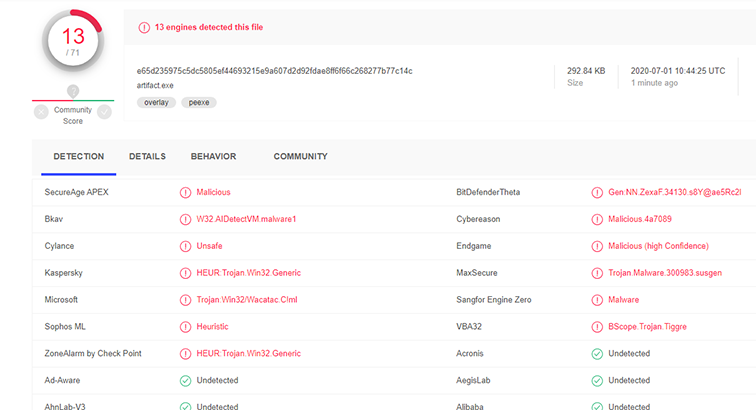Viewport: 756px width, 410px height.
Task: Click the 2020-07-01 10:44:25 UTC timestamp
Action: 678,71
